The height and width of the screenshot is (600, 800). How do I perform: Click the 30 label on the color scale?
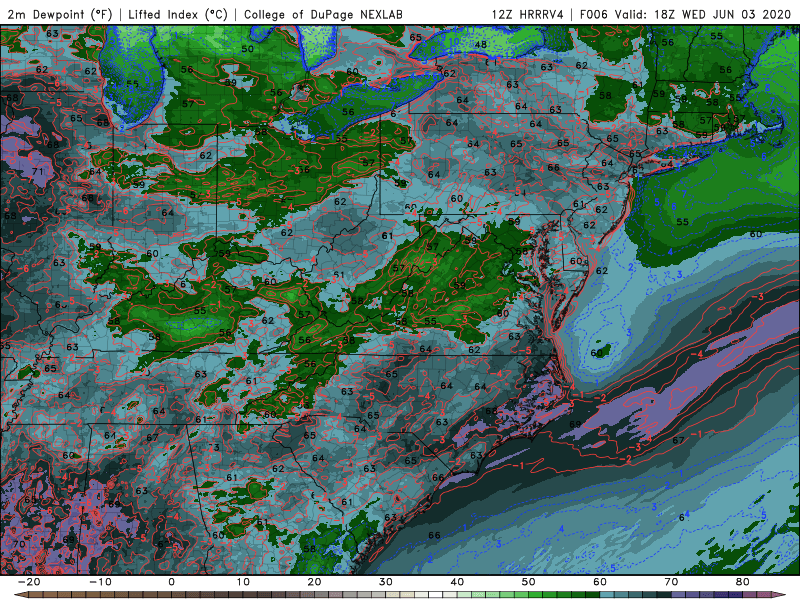pos(386,582)
